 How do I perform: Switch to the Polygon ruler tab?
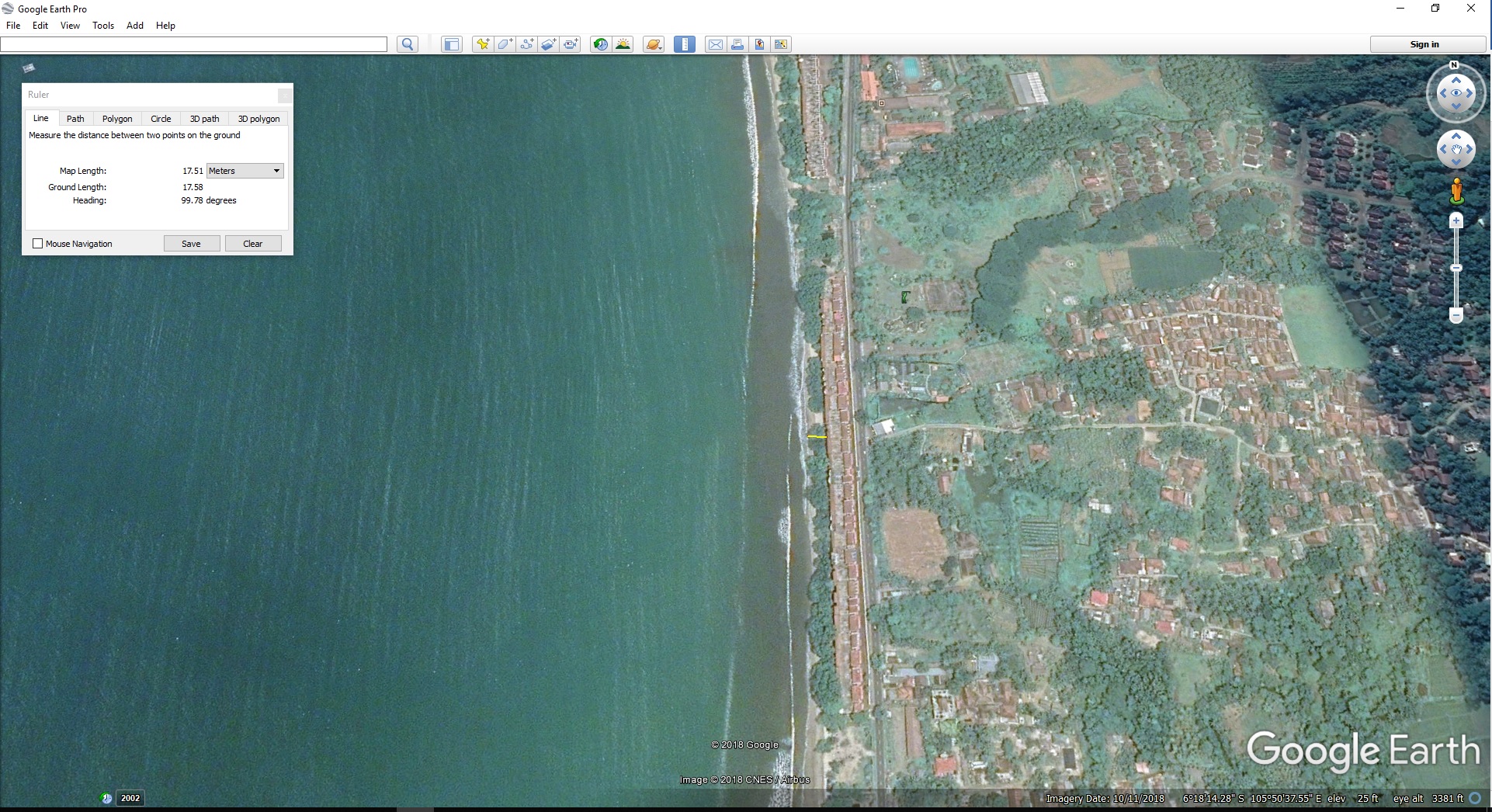[117, 119]
